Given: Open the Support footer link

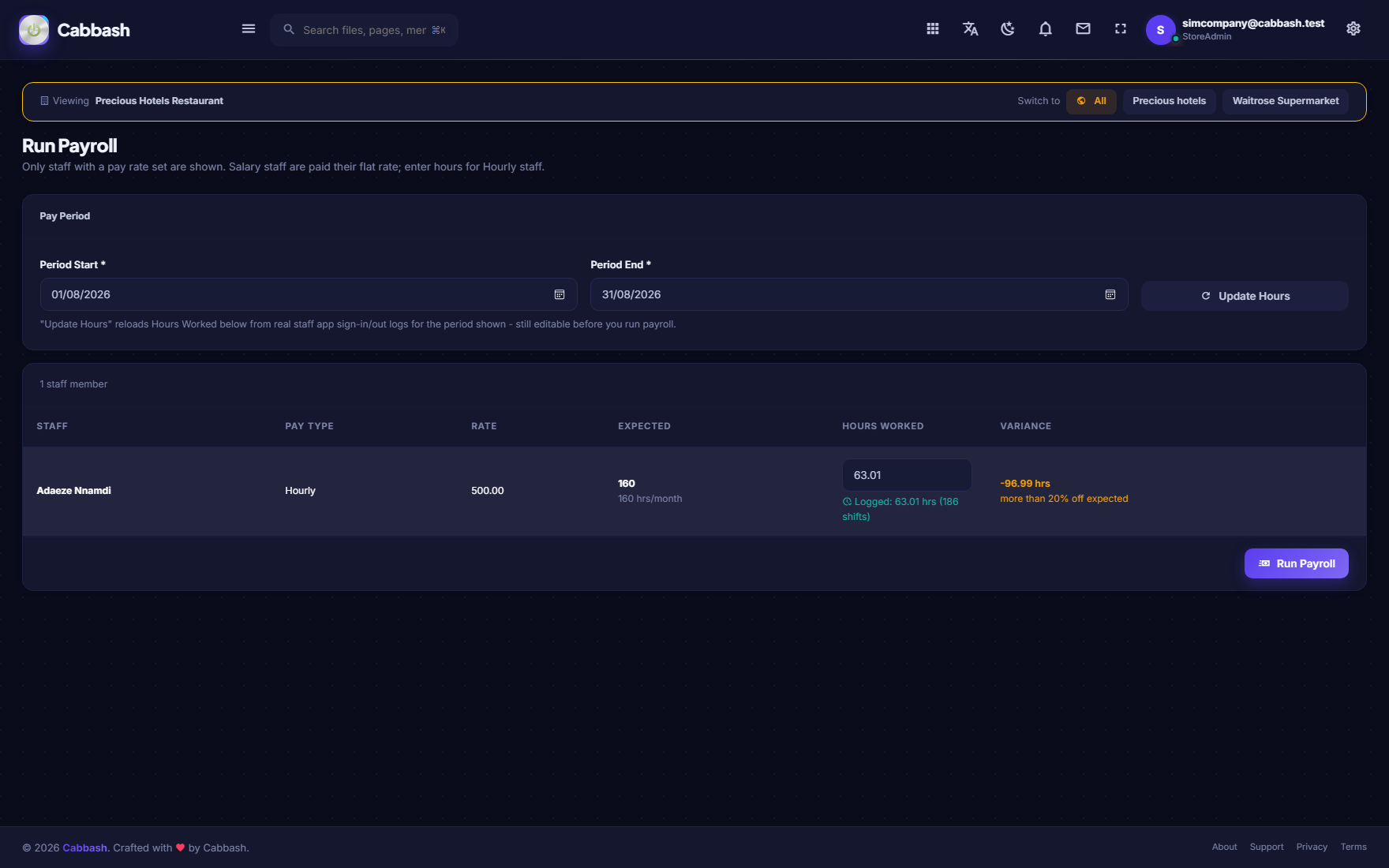Looking at the screenshot, I should point(1267,847).
